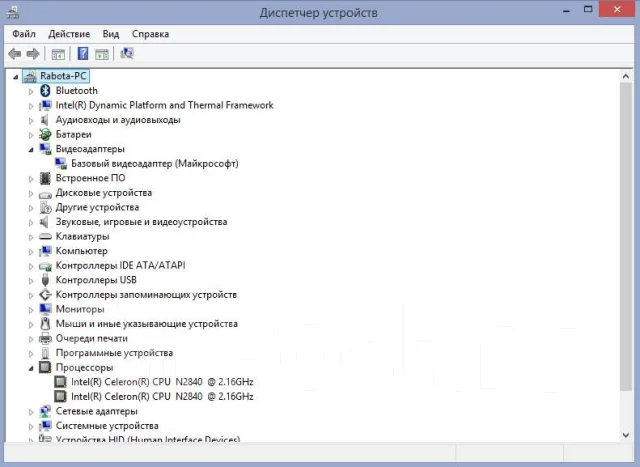Screen dimensions: 640x467
Task: Select the Другие устройства label
Action: (97, 207)
